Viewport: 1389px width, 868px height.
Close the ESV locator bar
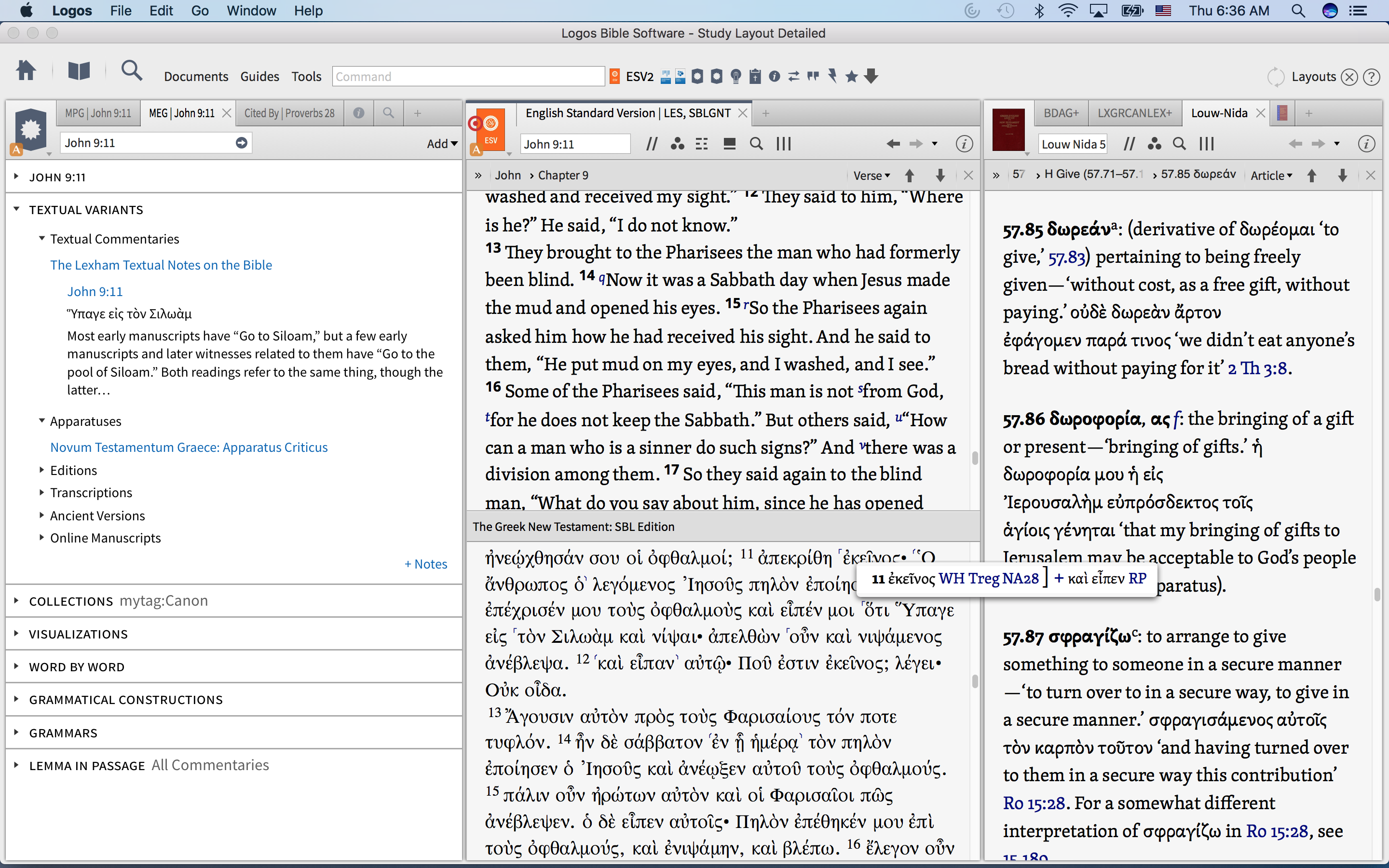click(968, 176)
